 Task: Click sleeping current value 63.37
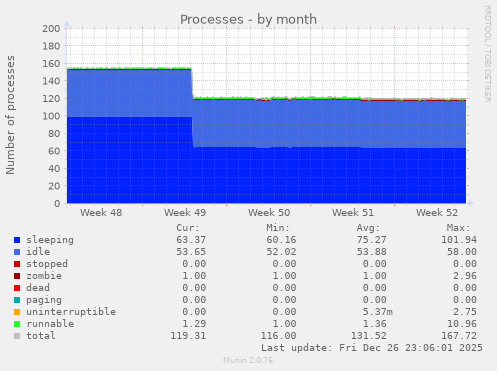coord(191,240)
